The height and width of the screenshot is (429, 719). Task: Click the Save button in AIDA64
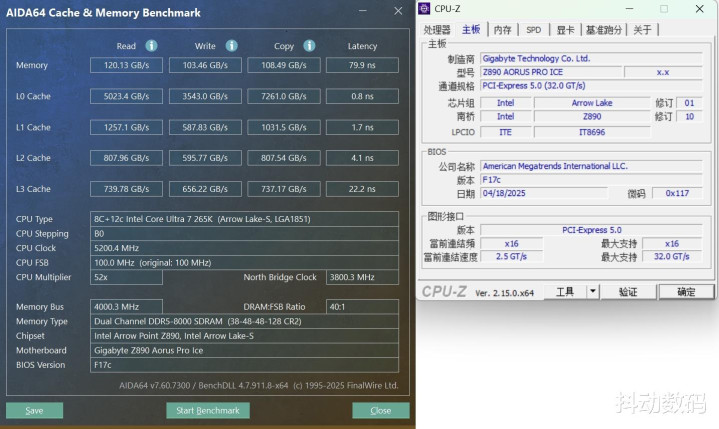tap(34, 411)
